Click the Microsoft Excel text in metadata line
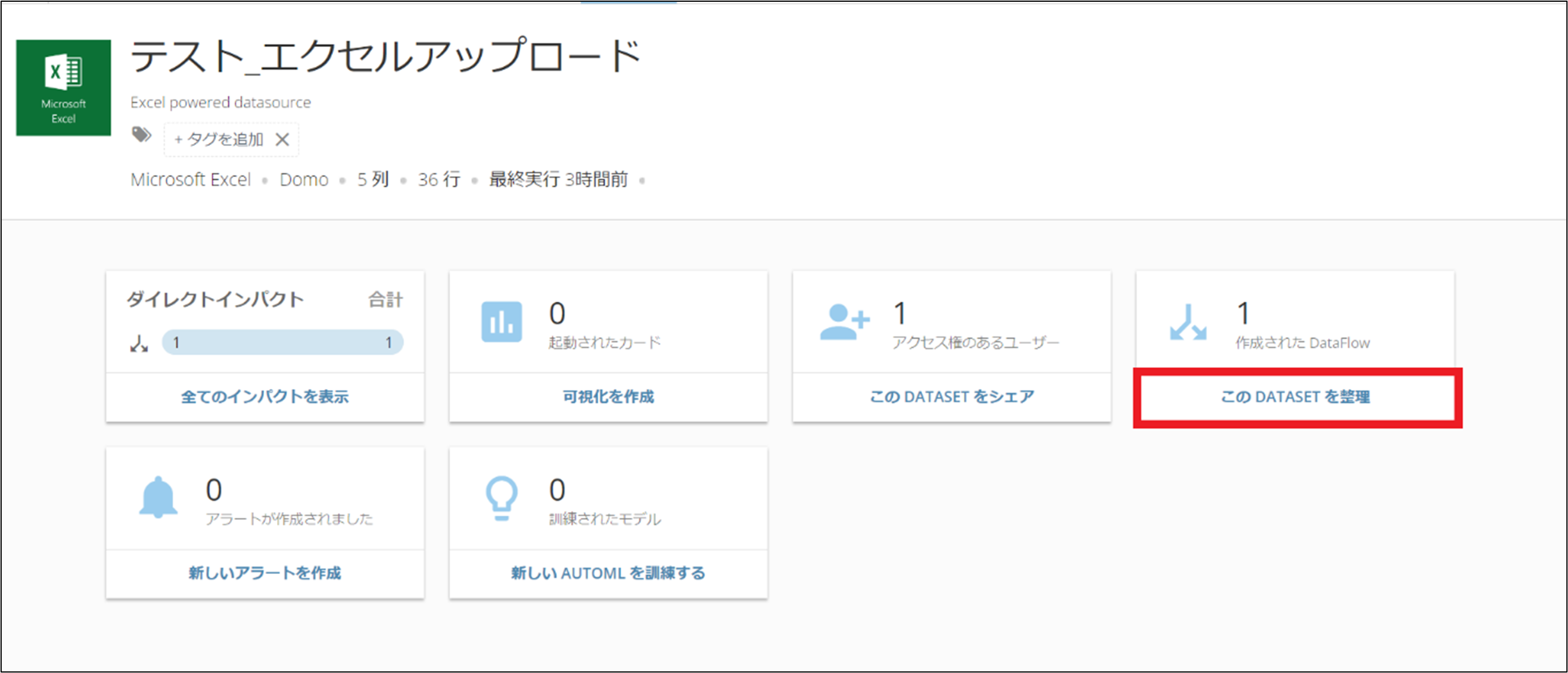This screenshot has height=673, width=1568. [191, 179]
